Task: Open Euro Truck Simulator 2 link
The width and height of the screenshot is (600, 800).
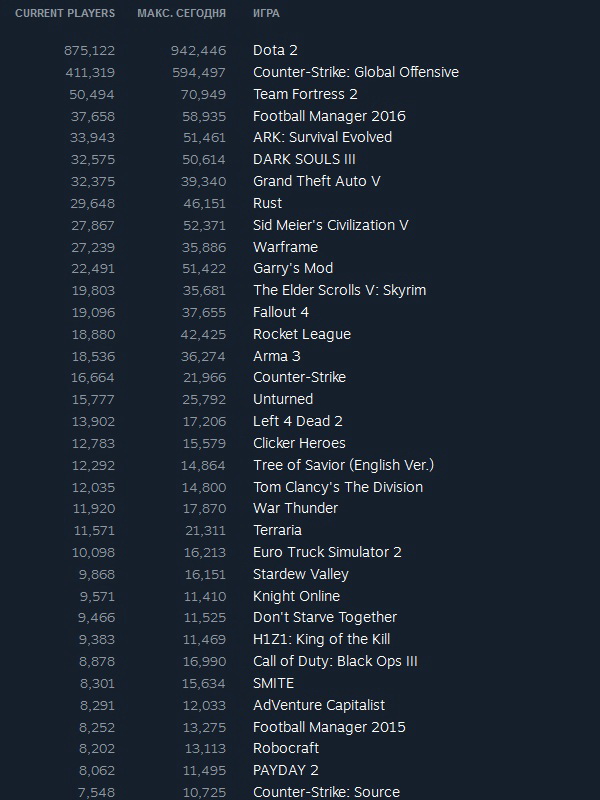Action: (x=328, y=552)
